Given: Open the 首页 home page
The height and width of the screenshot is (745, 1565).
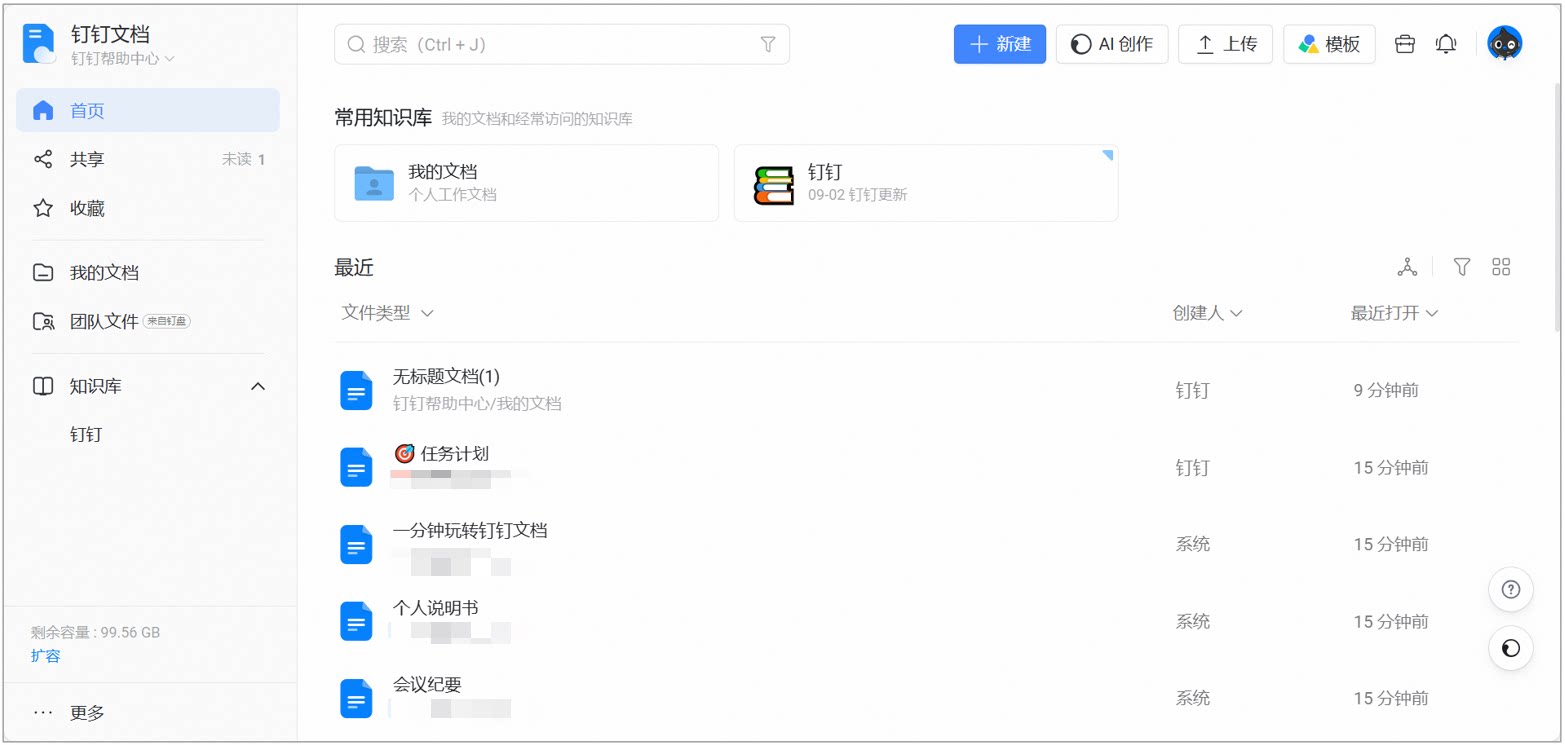Looking at the screenshot, I should pyautogui.click(x=148, y=110).
